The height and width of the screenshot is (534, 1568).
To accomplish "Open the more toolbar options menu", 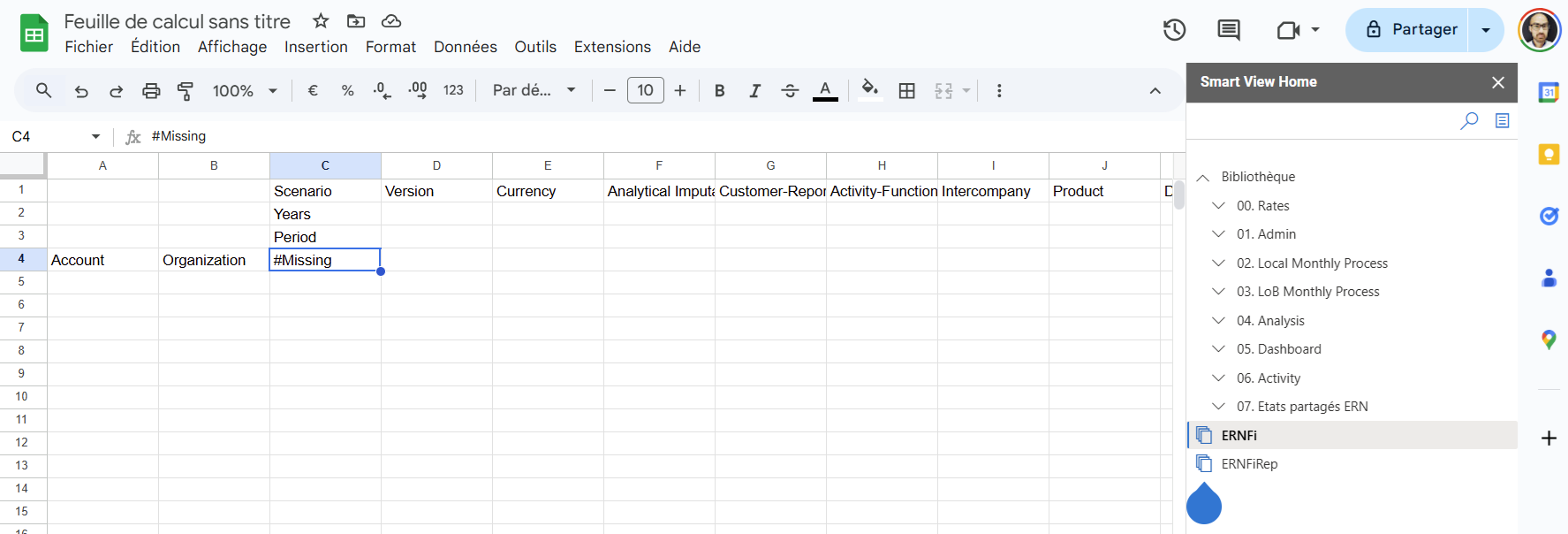I will (x=999, y=90).
